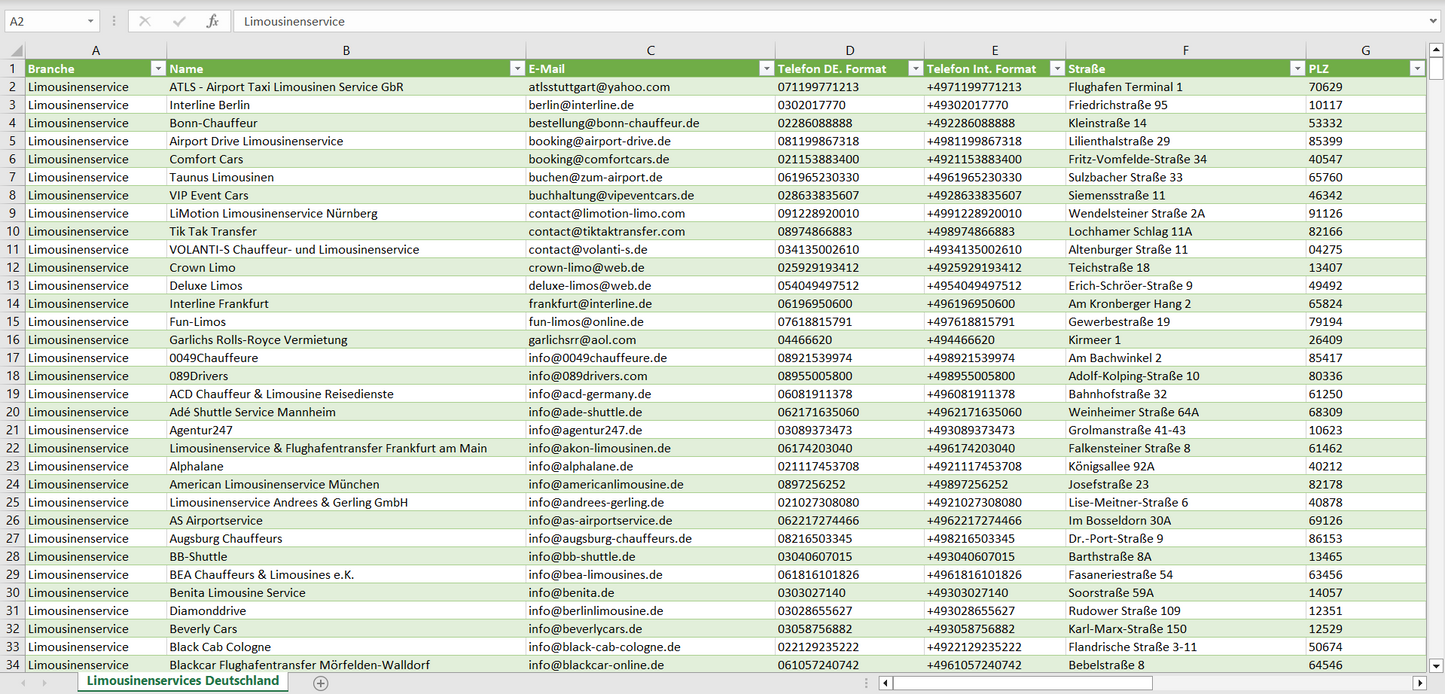Expand the formula bar with the chevron
1445x694 pixels.
pyautogui.click(x=1435, y=21)
